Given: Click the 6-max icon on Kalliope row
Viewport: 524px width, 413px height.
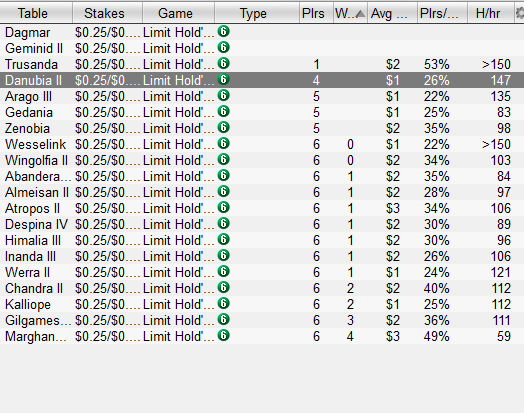Looking at the screenshot, I should (x=223, y=304).
